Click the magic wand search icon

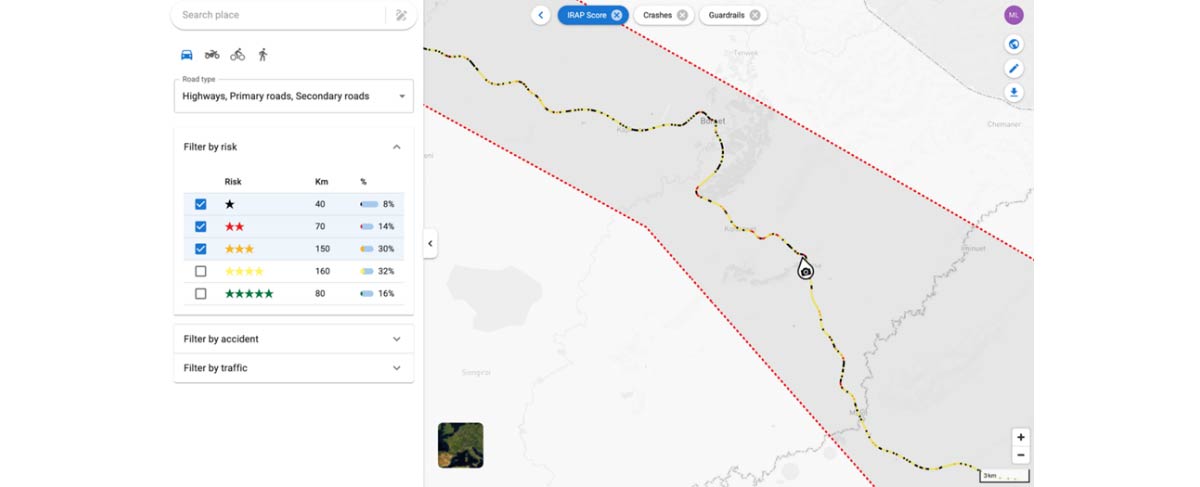pyautogui.click(x=401, y=15)
